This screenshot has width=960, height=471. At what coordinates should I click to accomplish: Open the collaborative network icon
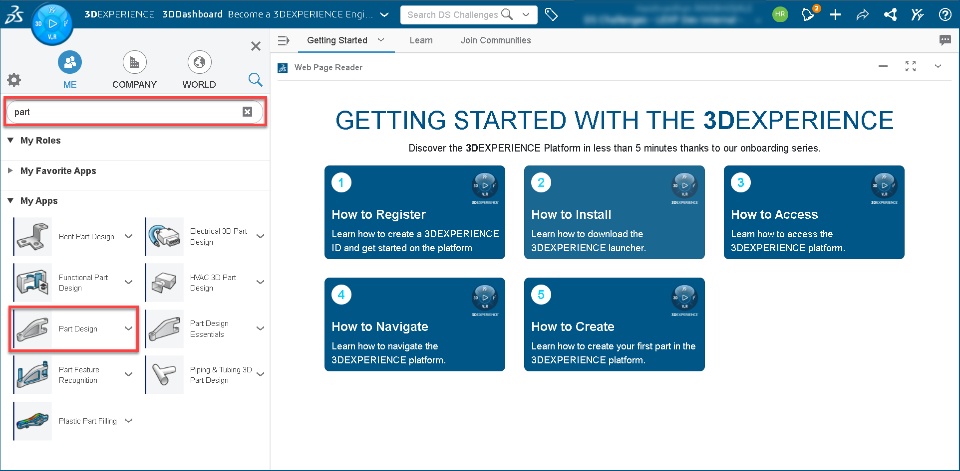pyautogui.click(x=890, y=15)
